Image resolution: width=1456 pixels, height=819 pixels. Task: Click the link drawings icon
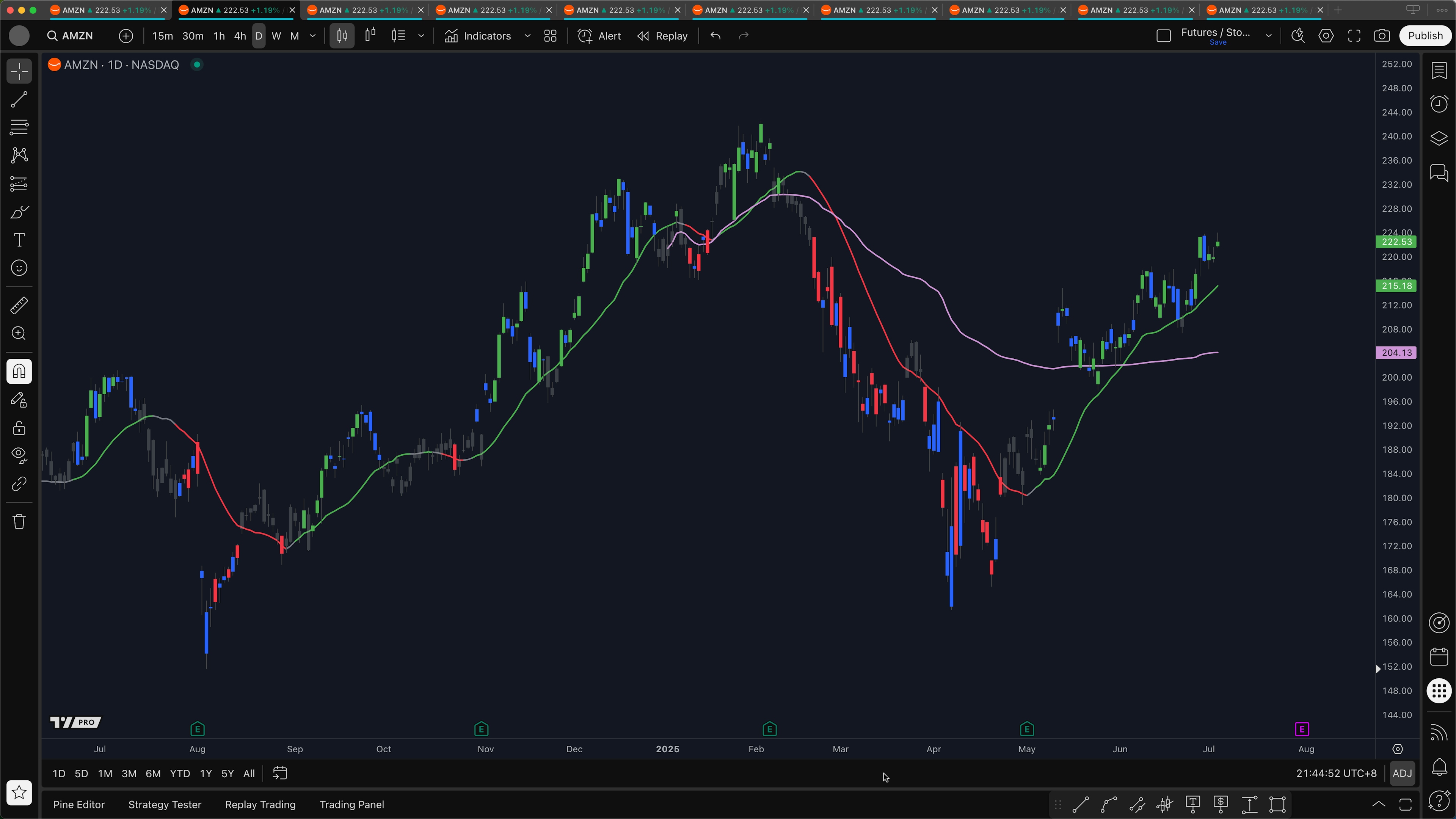(x=19, y=484)
